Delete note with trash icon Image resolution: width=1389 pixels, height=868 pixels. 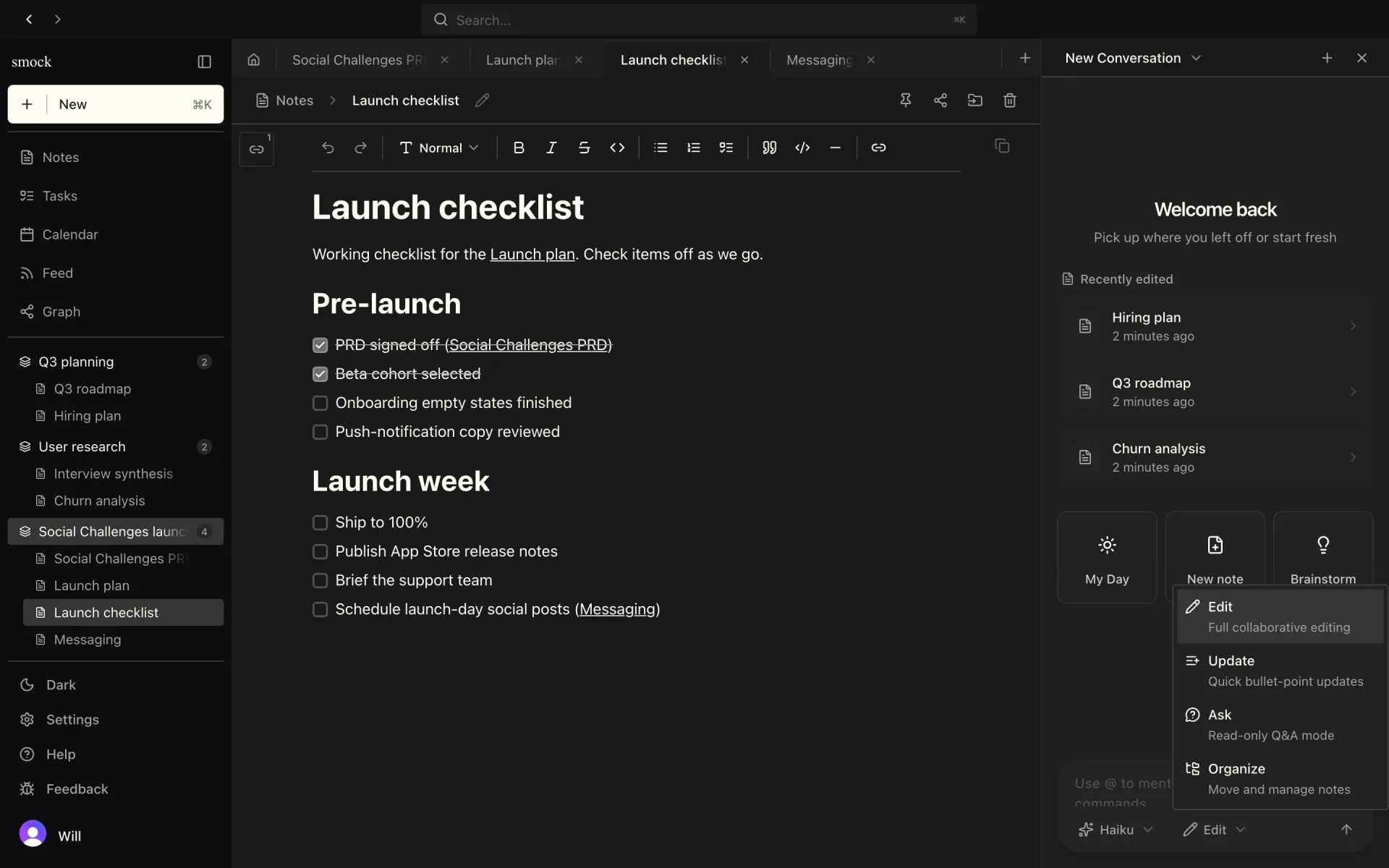coord(1009,101)
